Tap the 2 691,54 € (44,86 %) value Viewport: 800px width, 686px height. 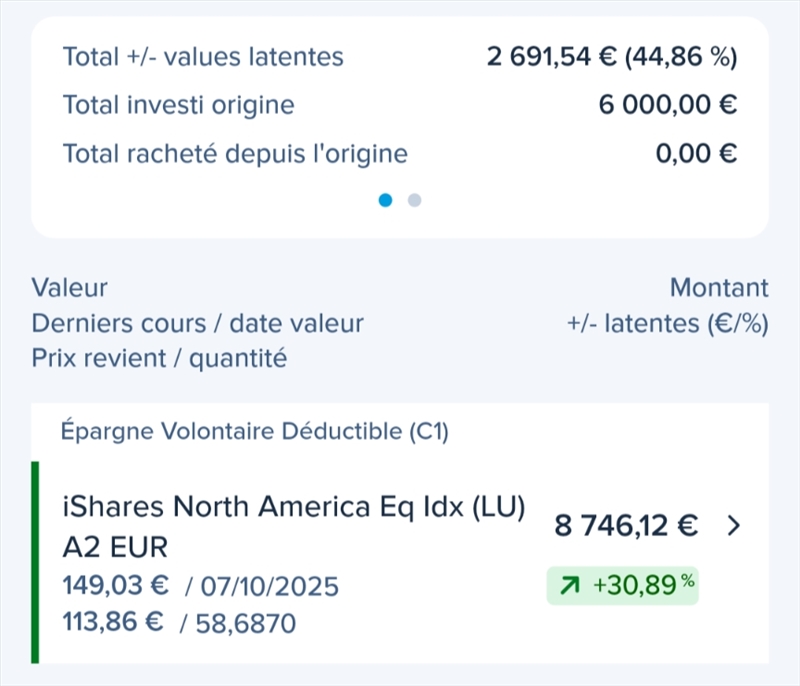click(x=612, y=57)
